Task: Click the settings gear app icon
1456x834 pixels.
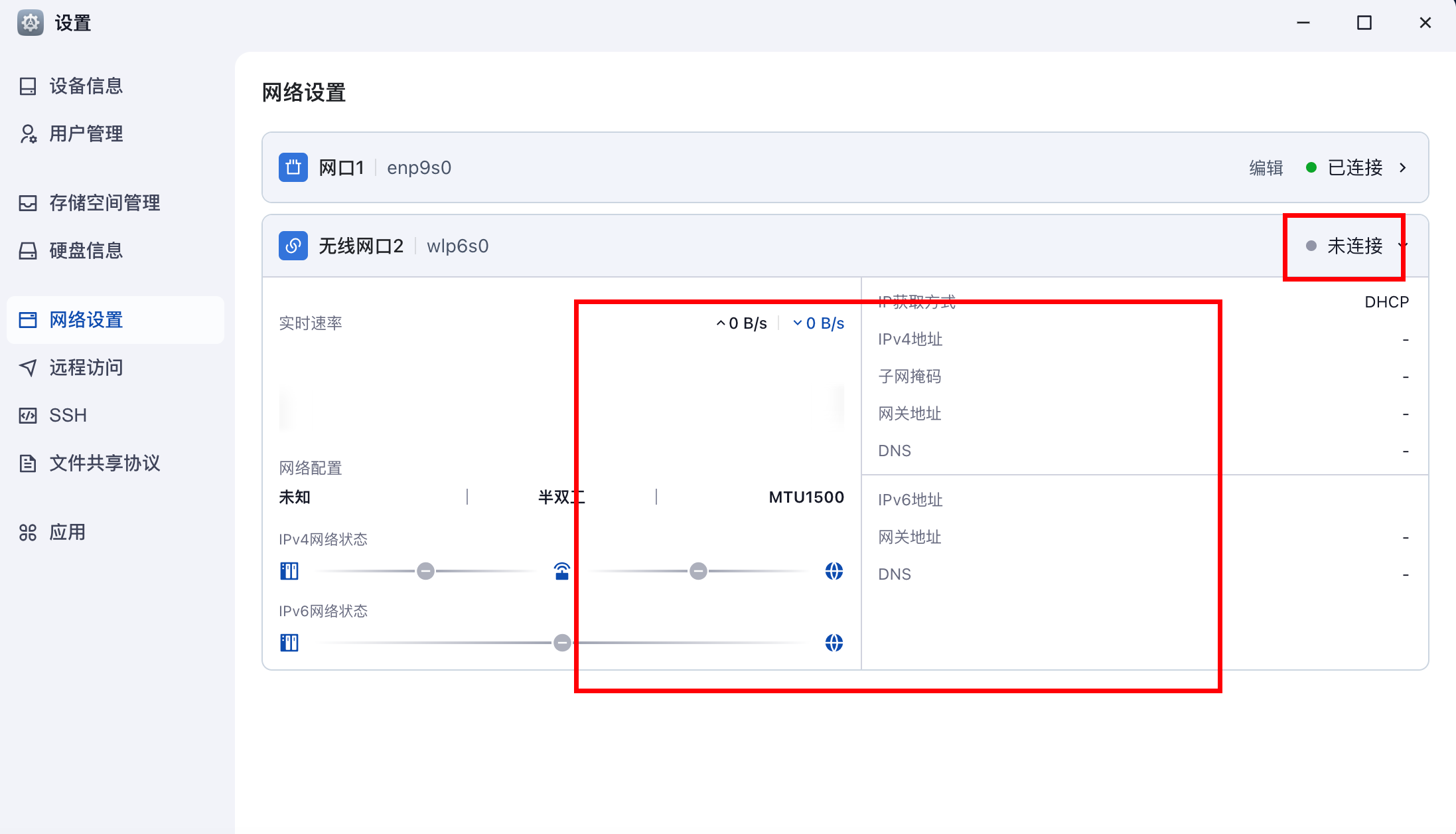Action: (x=30, y=23)
